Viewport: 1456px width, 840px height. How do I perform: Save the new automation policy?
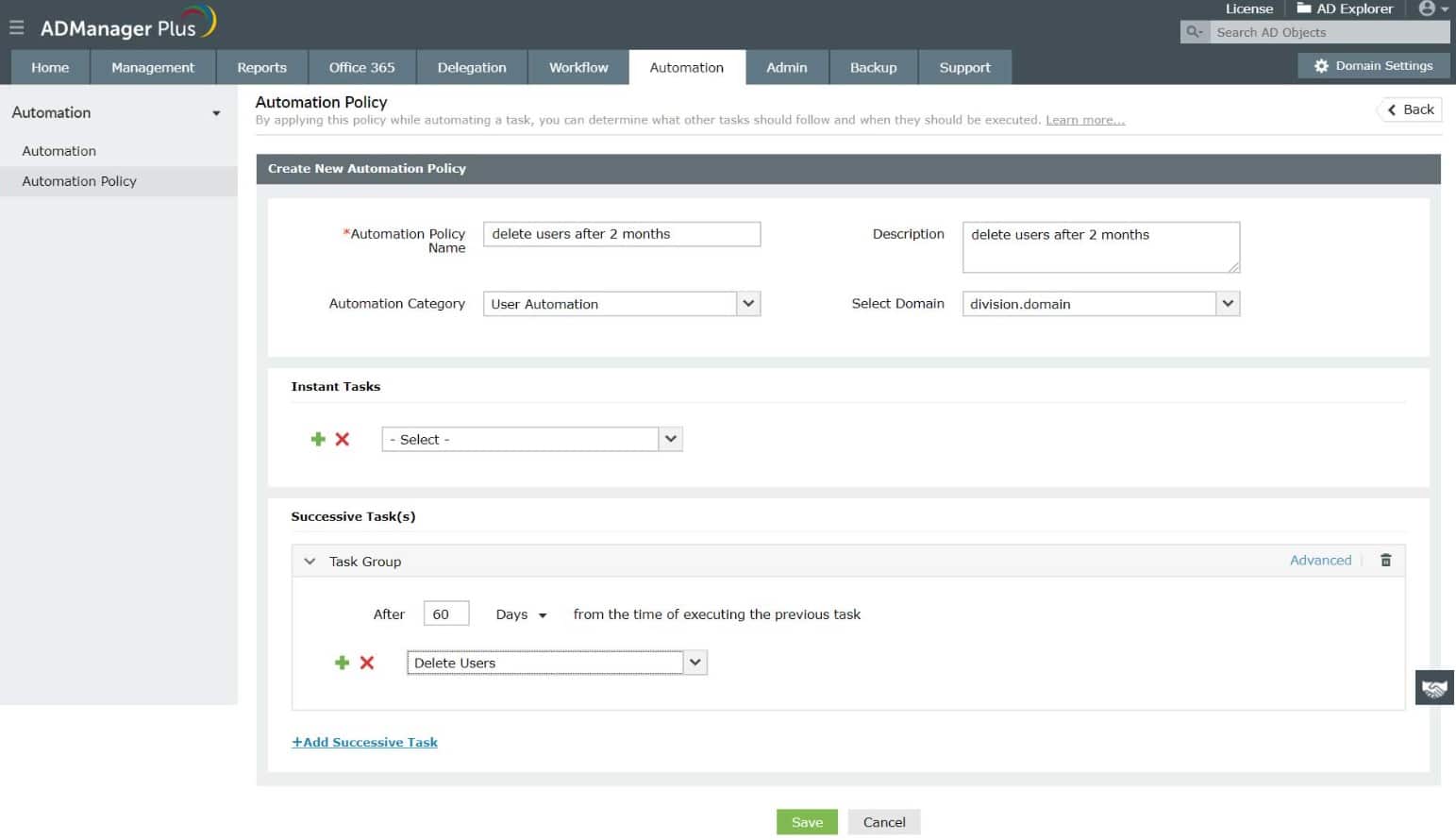click(806, 821)
